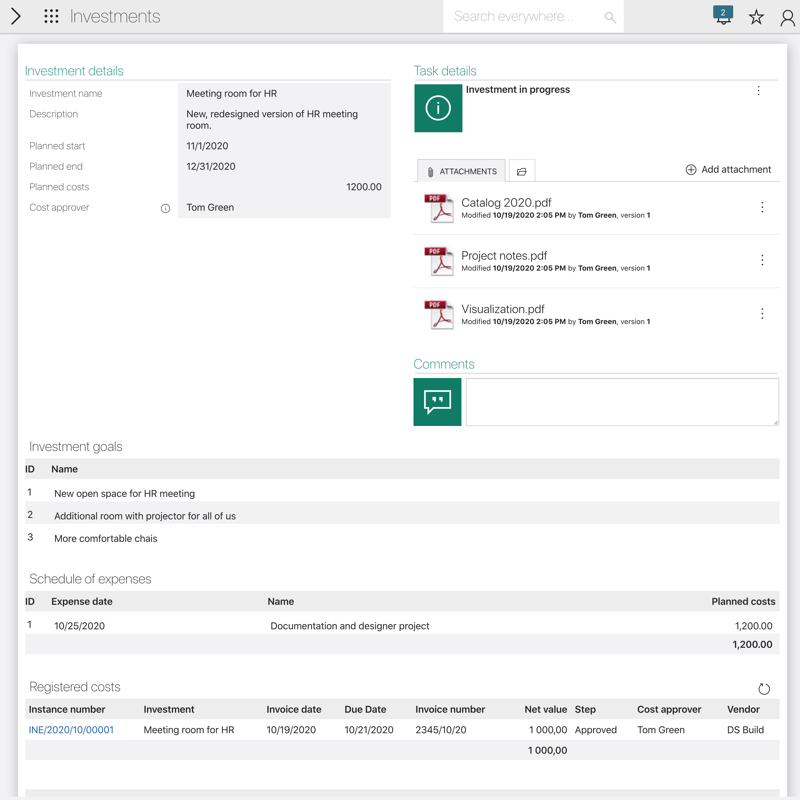Open Project notes.pdf options menu
The height and width of the screenshot is (800, 800).
coord(762,260)
